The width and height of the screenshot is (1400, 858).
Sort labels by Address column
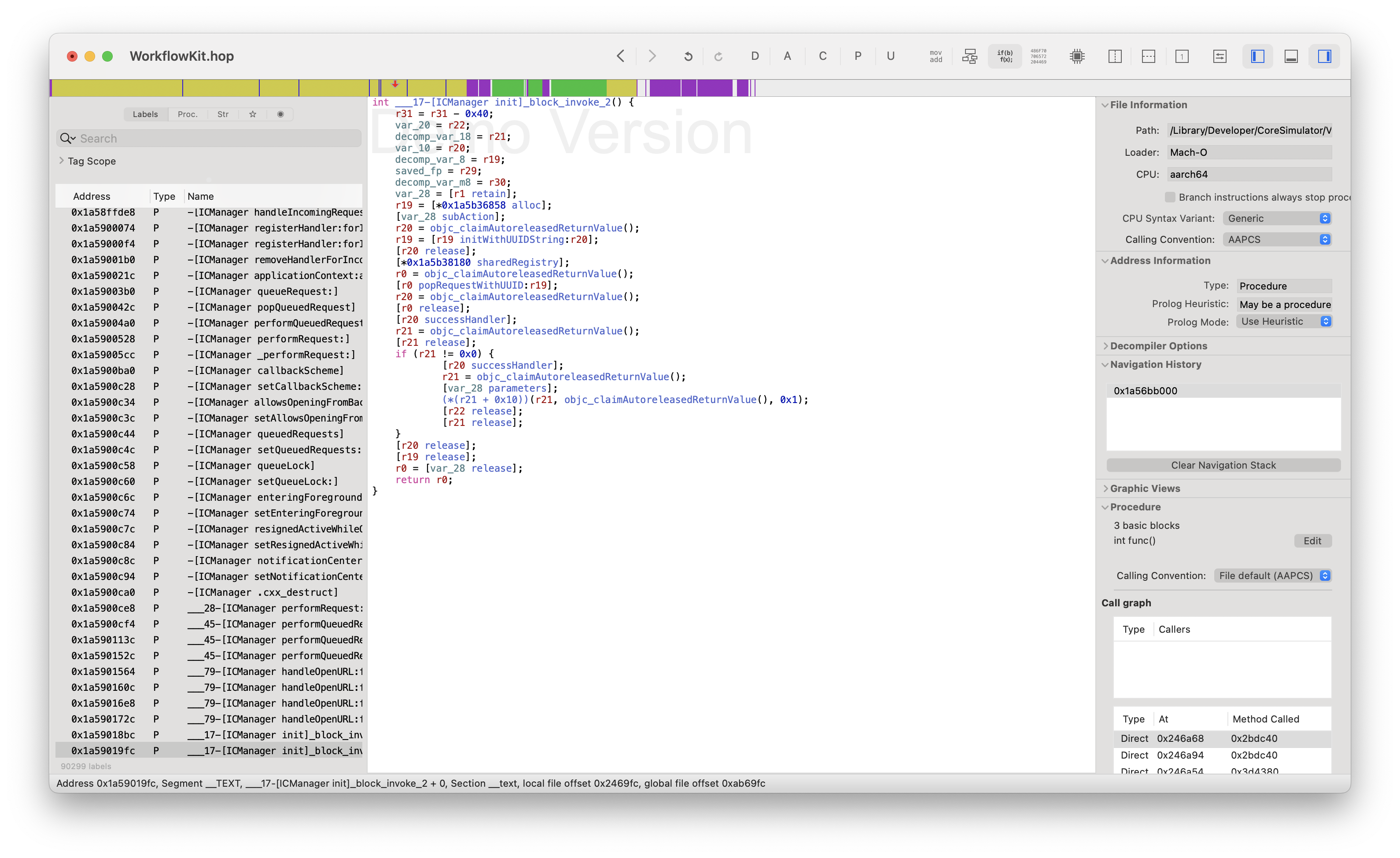(x=103, y=196)
